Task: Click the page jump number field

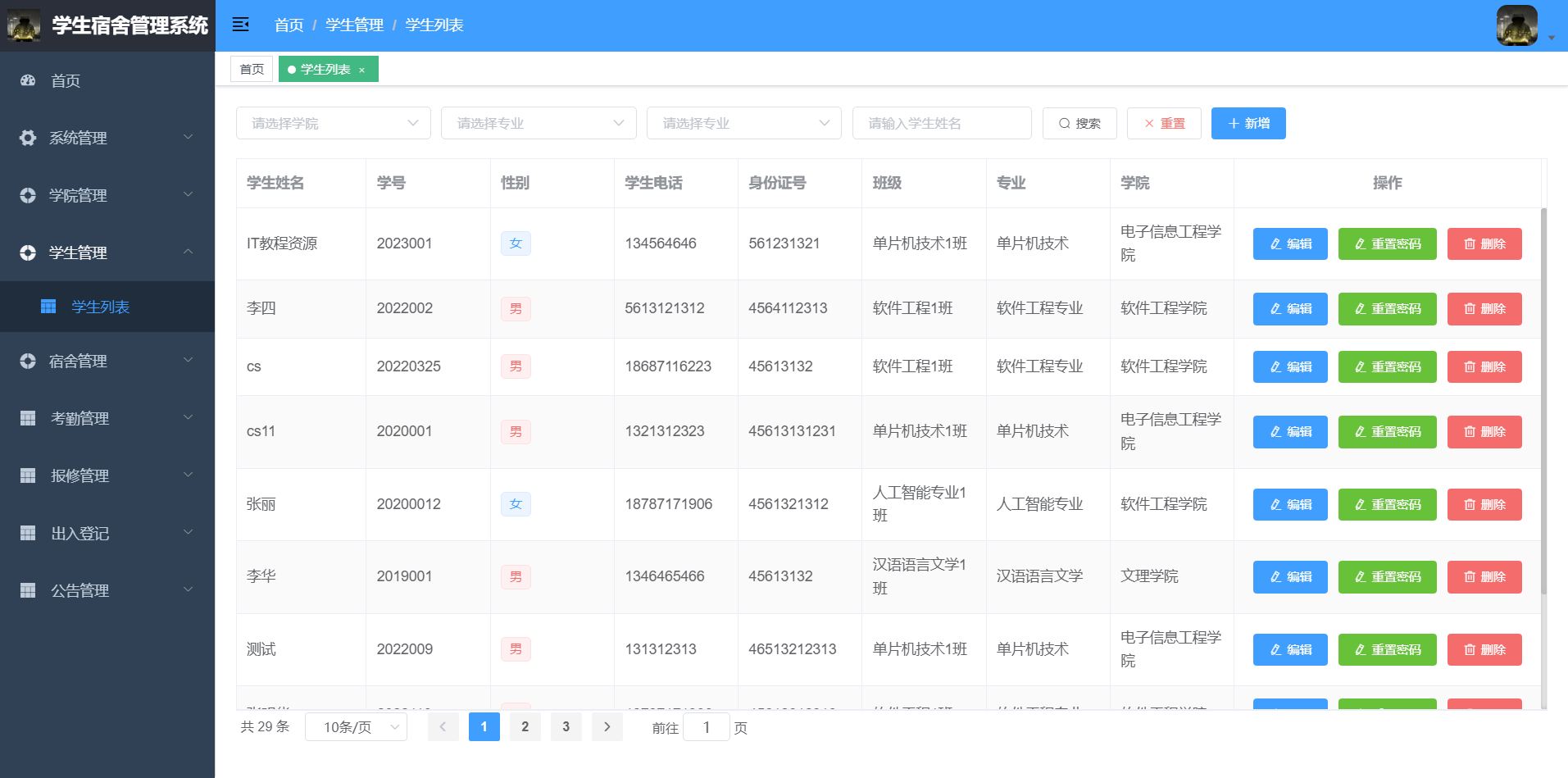Action: click(706, 727)
